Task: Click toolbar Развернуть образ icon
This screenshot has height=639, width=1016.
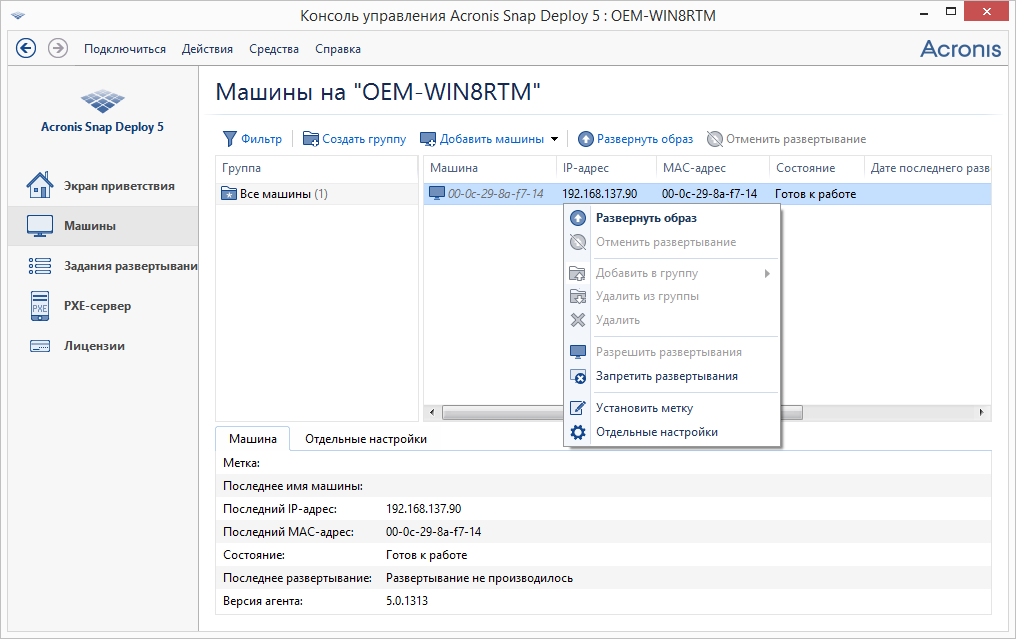Action: pyautogui.click(x=586, y=139)
